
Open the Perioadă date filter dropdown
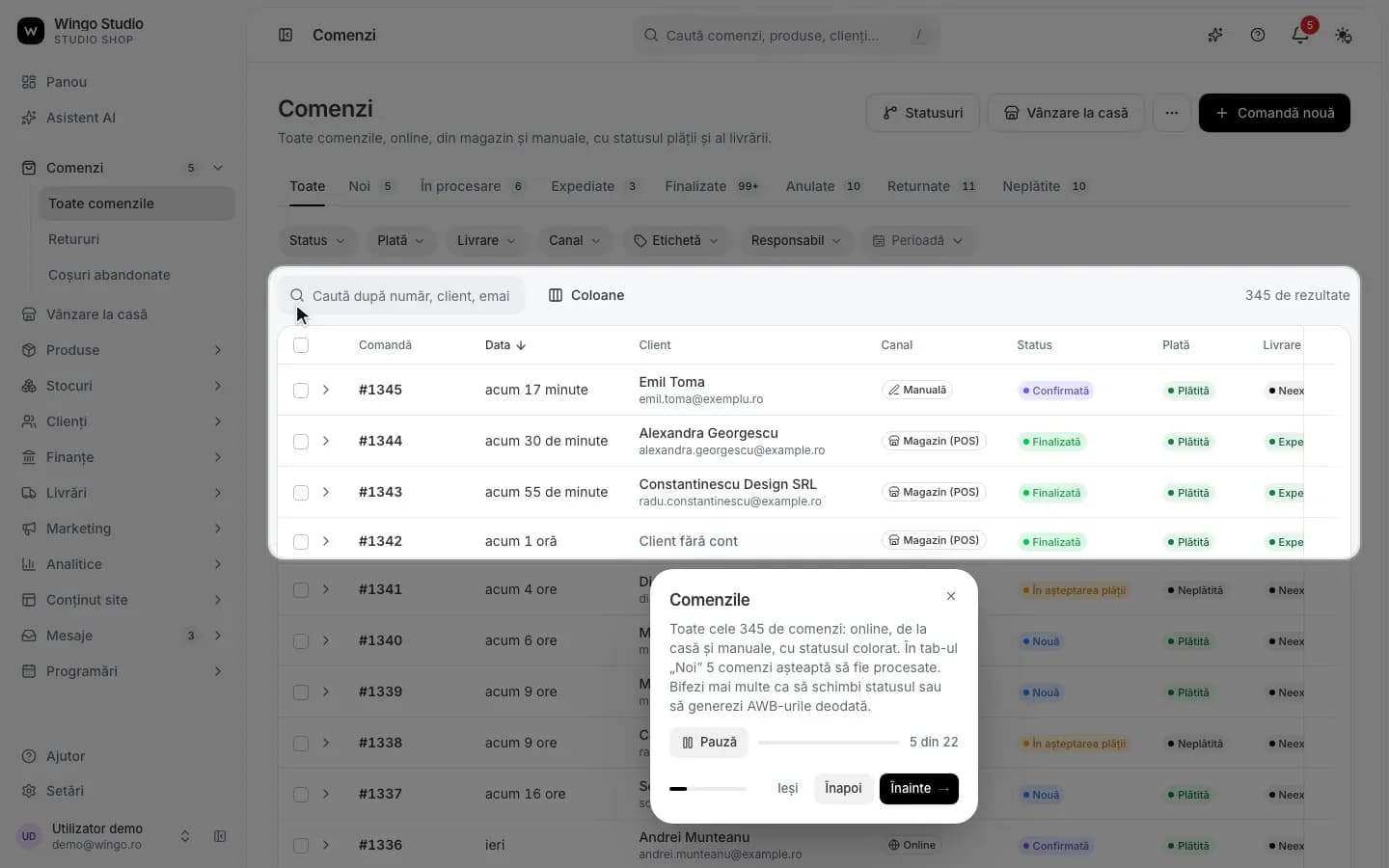(x=917, y=240)
